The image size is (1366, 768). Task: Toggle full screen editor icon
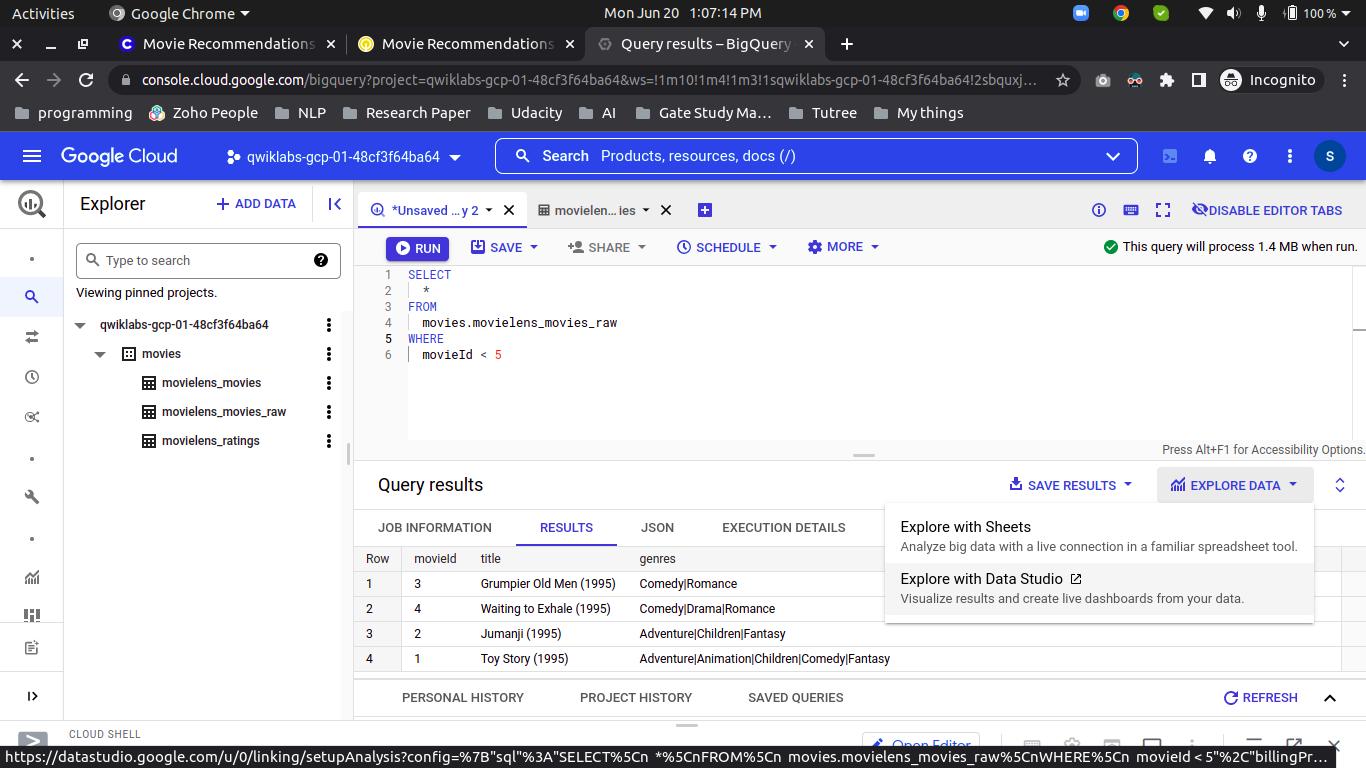point(1163,210)
